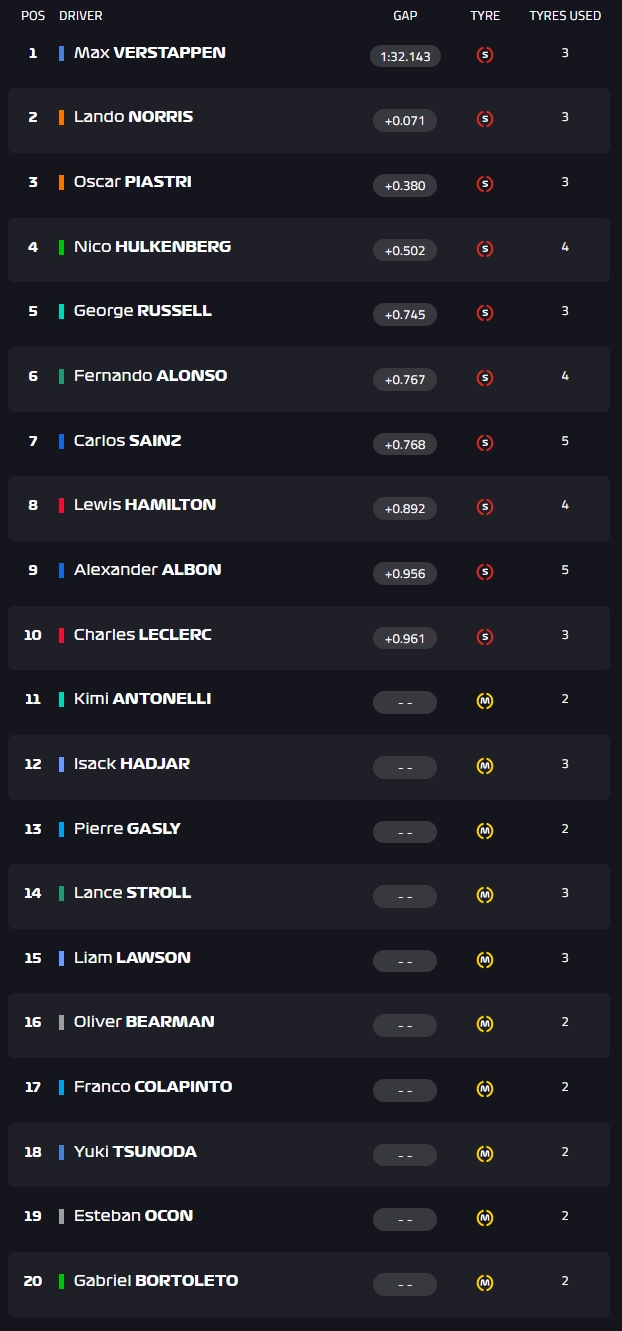Click Charles Leclerc's red team color bar

pos(62,635)
